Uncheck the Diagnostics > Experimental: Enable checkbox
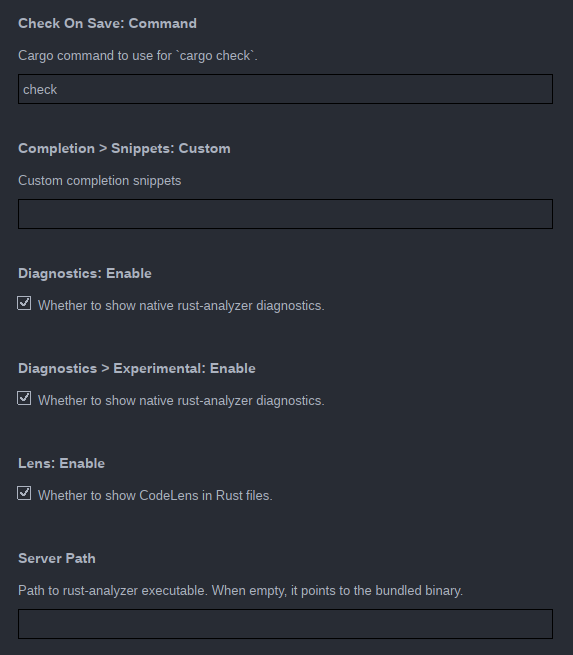 [24, 398]
